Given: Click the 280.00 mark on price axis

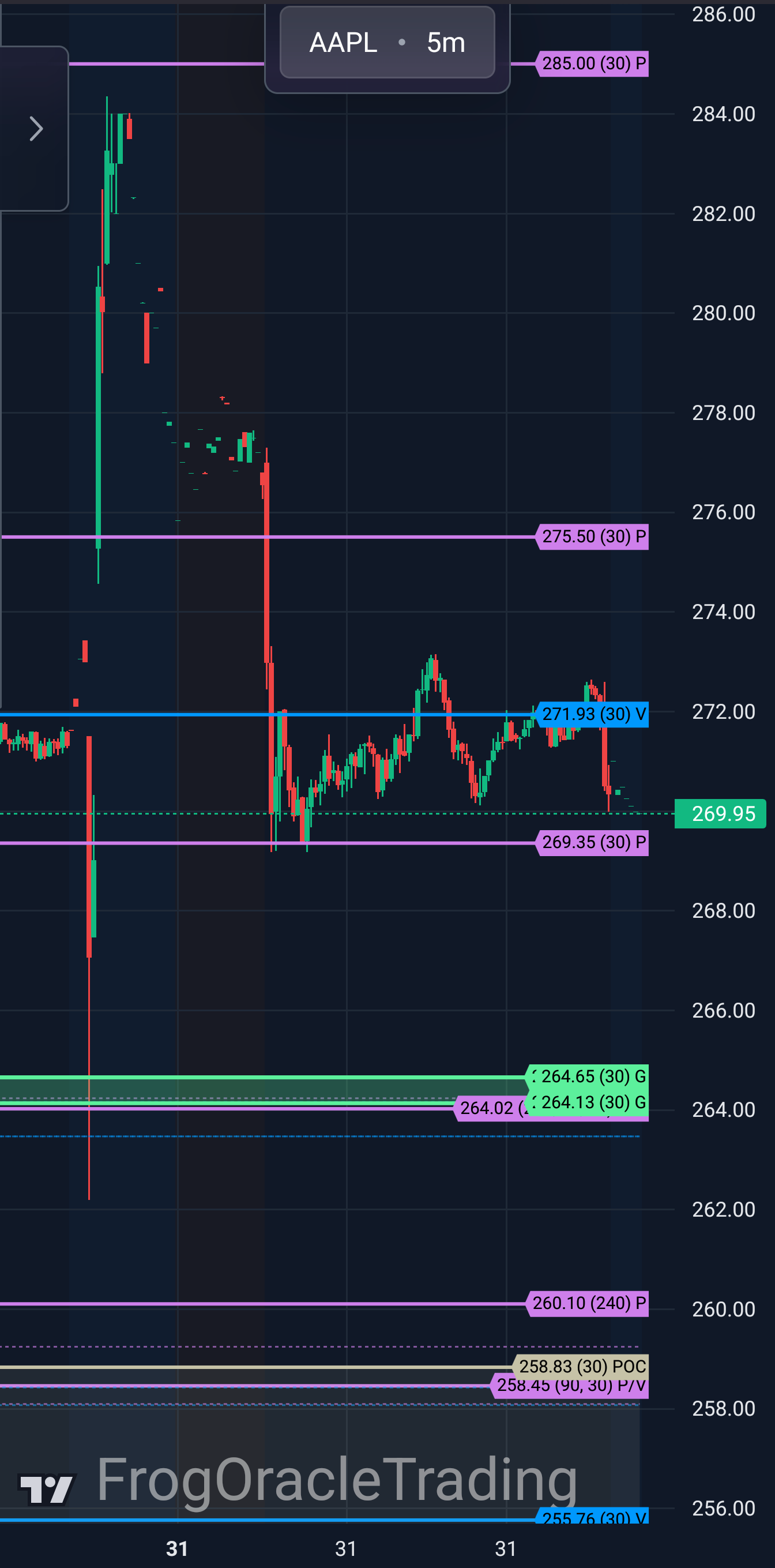Looking at the screenshot, I should [723, 313].
